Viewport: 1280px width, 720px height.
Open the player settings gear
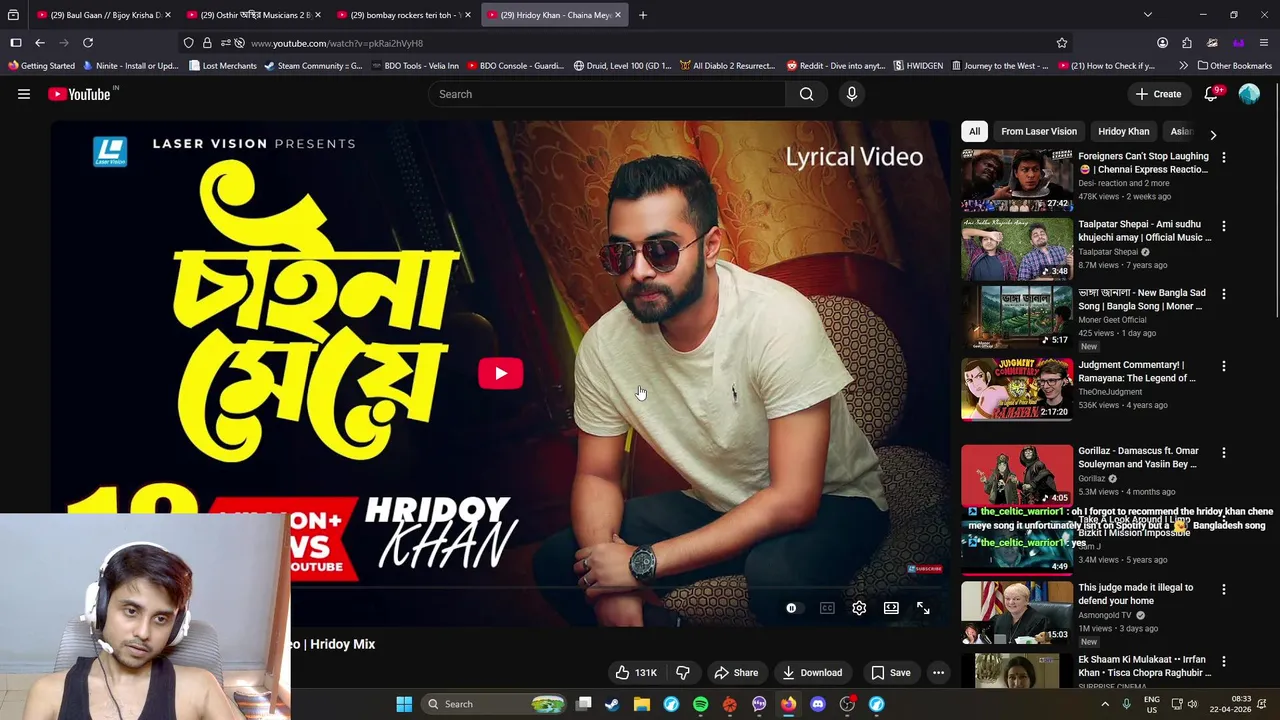tap(859, 608)
